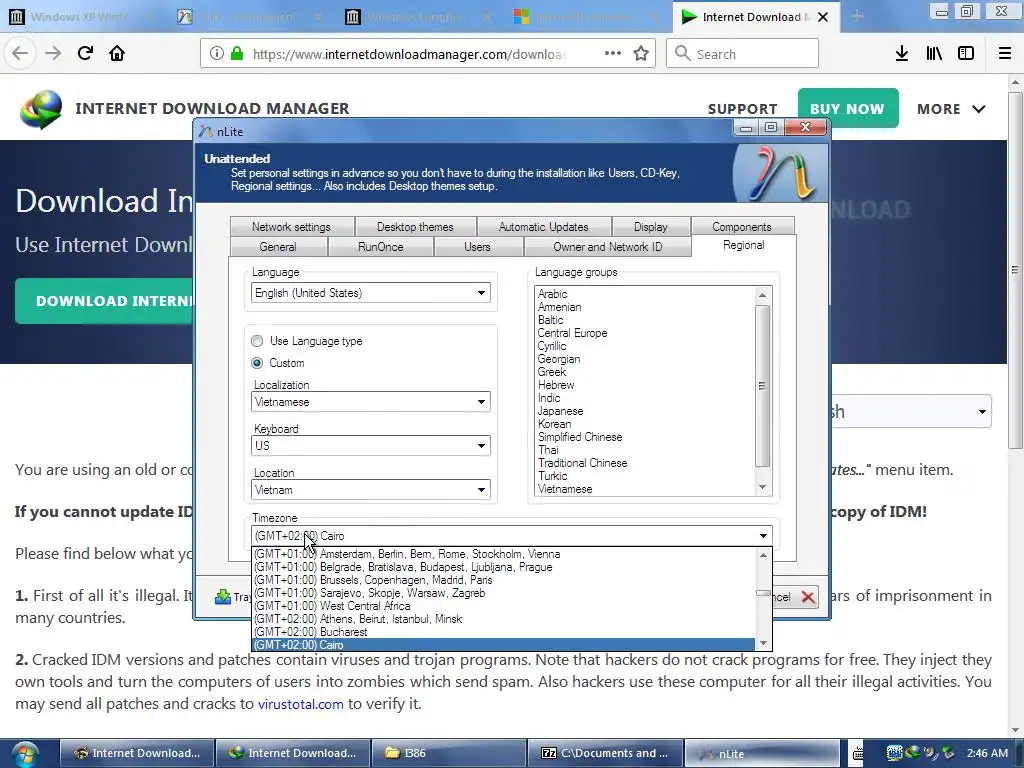This screenshot has width=1024, height=768.
Task: Open the browser downloads arrow icon
Action: click(902, 54)
